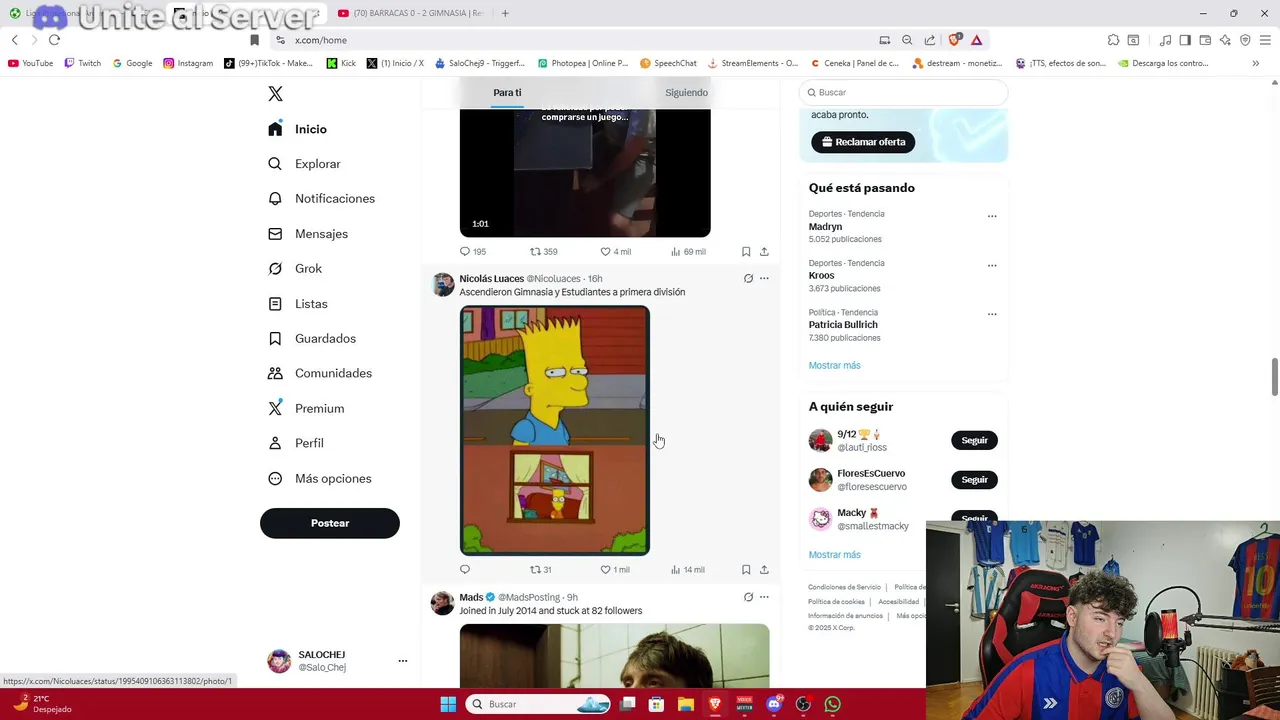Image resolution: width=1280 pixels, height=720 pixels.
Task: Open WhatsApp from the taskbar
Action: pos(832,704)
